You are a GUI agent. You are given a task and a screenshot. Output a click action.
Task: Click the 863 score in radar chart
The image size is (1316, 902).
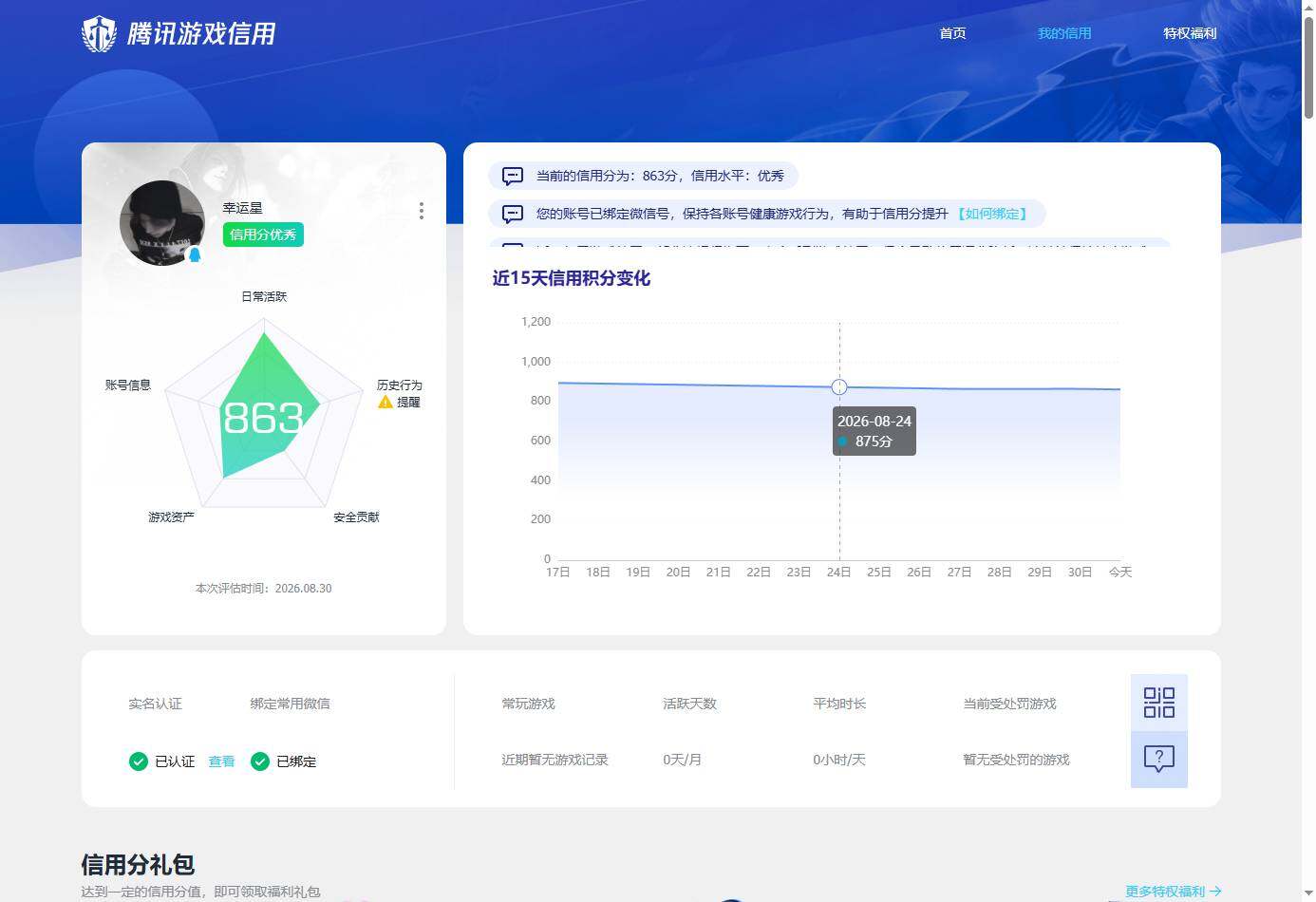tap(263, 418)
